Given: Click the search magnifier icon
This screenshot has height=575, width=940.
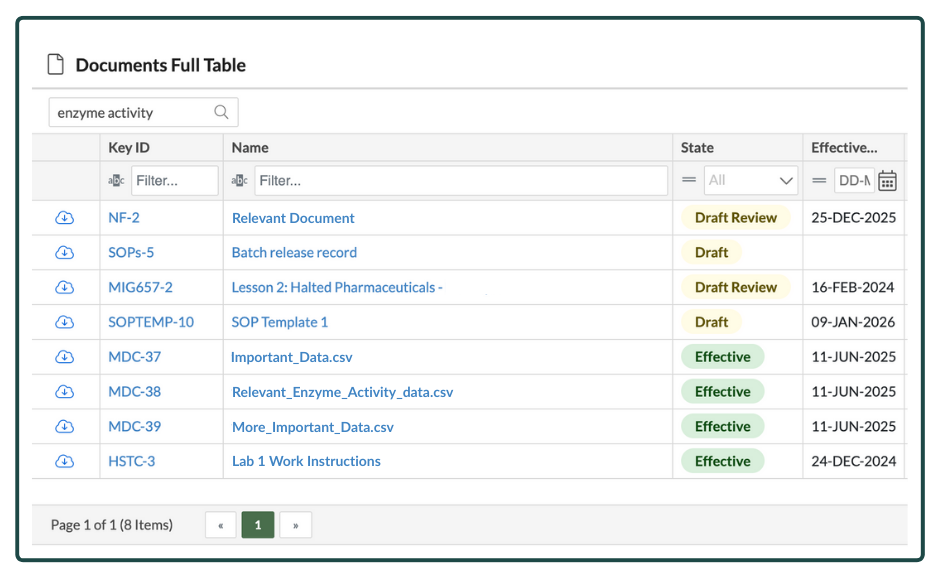Looking at the screenshot, I should [x=222, y=113].
